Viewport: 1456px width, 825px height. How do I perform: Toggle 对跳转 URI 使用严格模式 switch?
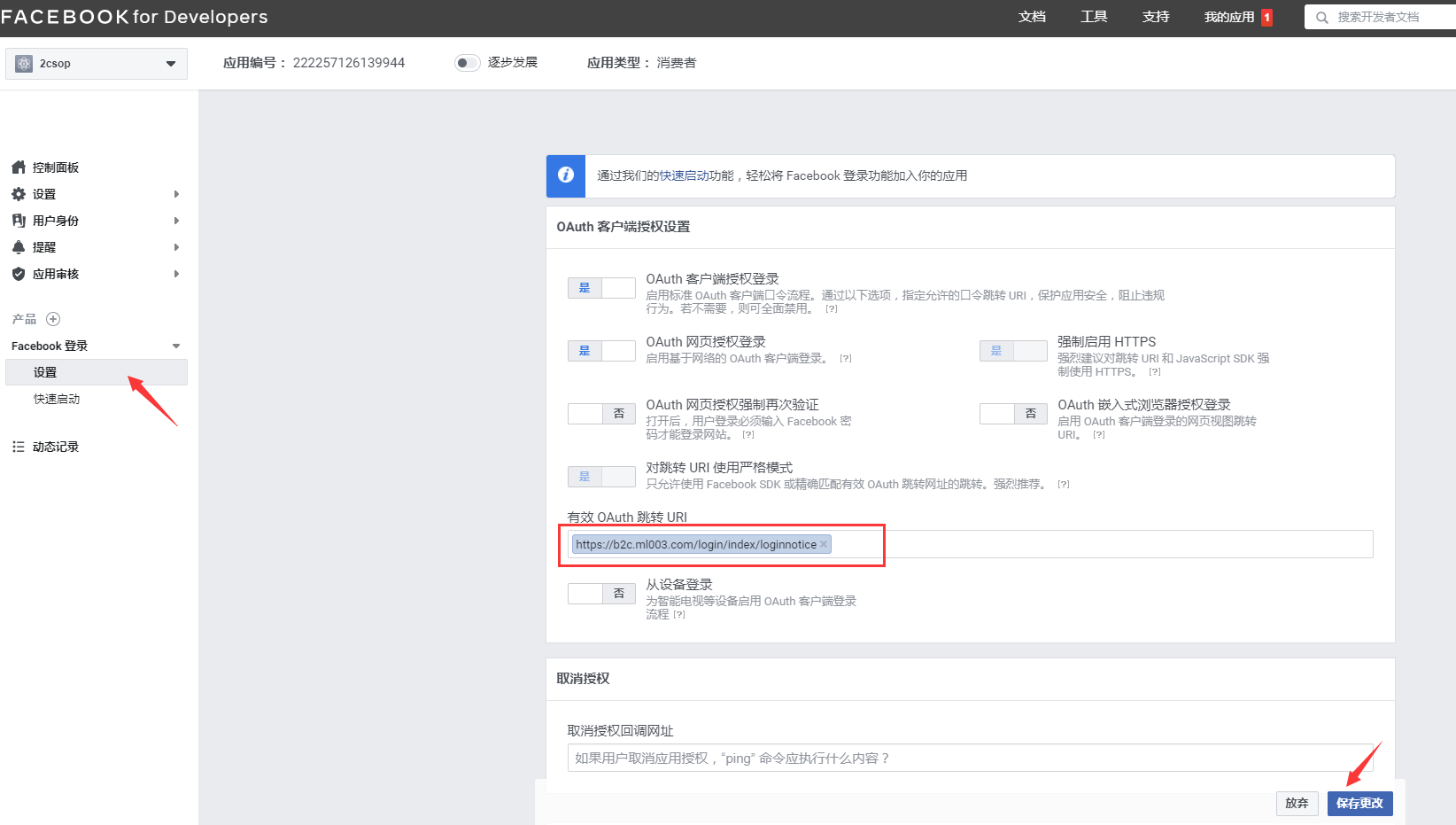coord(601,477)
